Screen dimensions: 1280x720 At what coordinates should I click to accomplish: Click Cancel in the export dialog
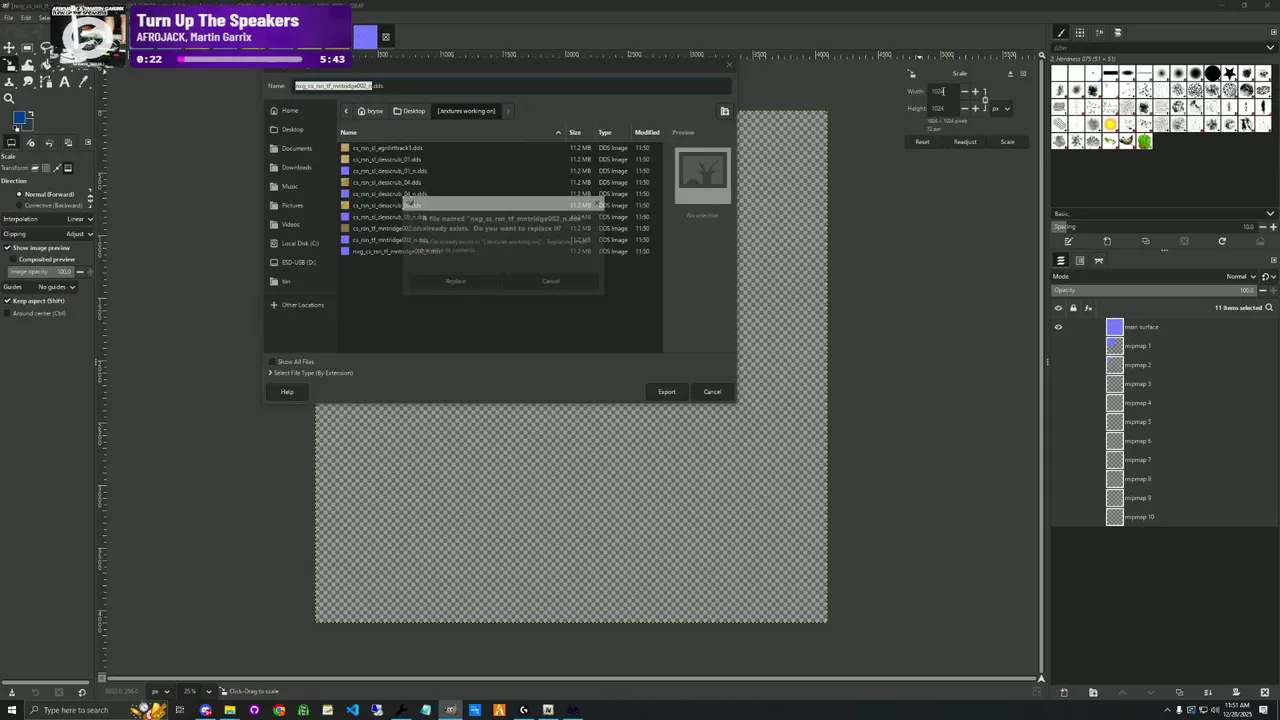pyautogui.click(x=712, y=392)
